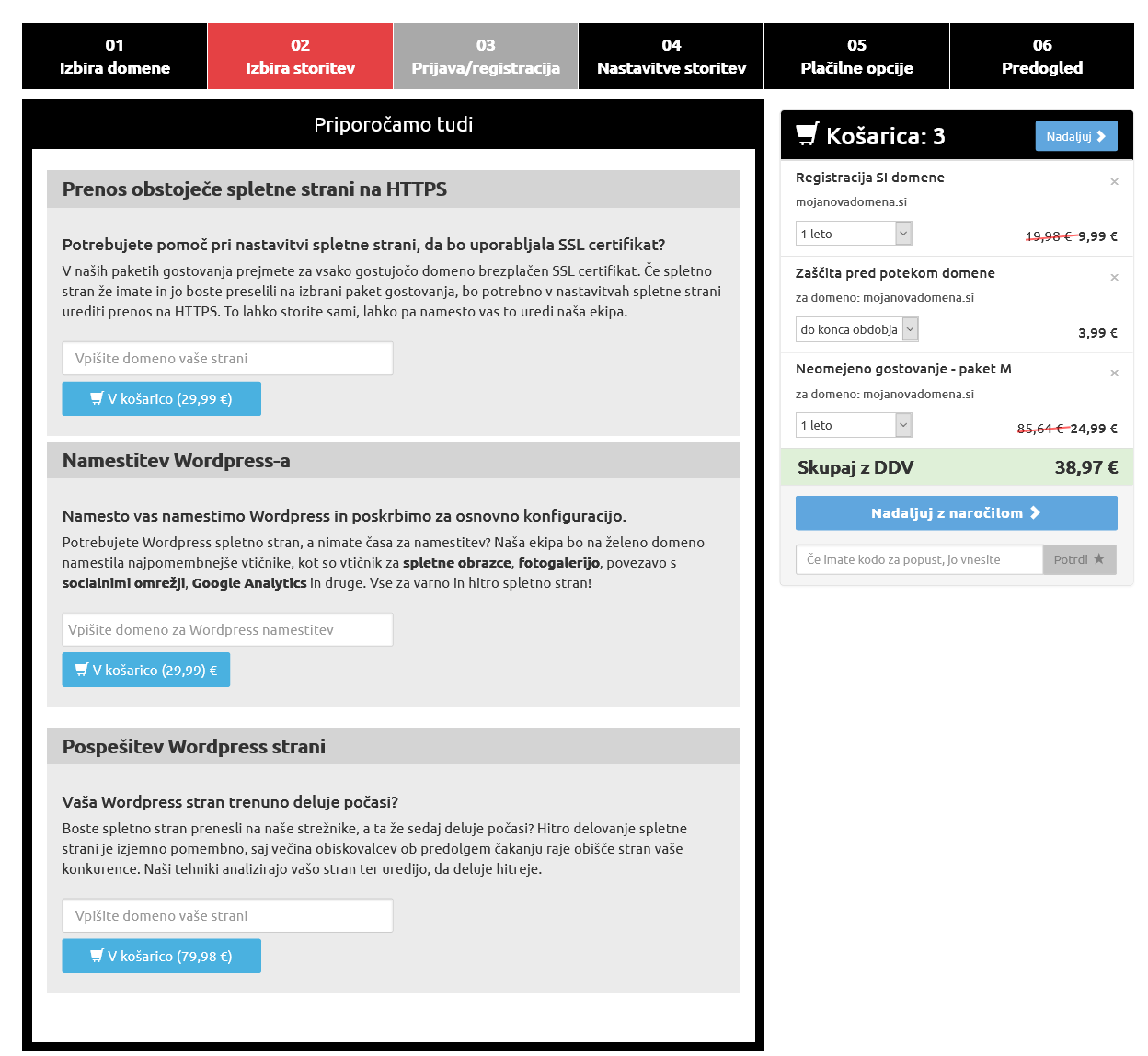The height and width of the screenshot is (1056, 1148).
Task: Click 'Pospešitev Wordpress strani' heading
Action: point(194,747)
